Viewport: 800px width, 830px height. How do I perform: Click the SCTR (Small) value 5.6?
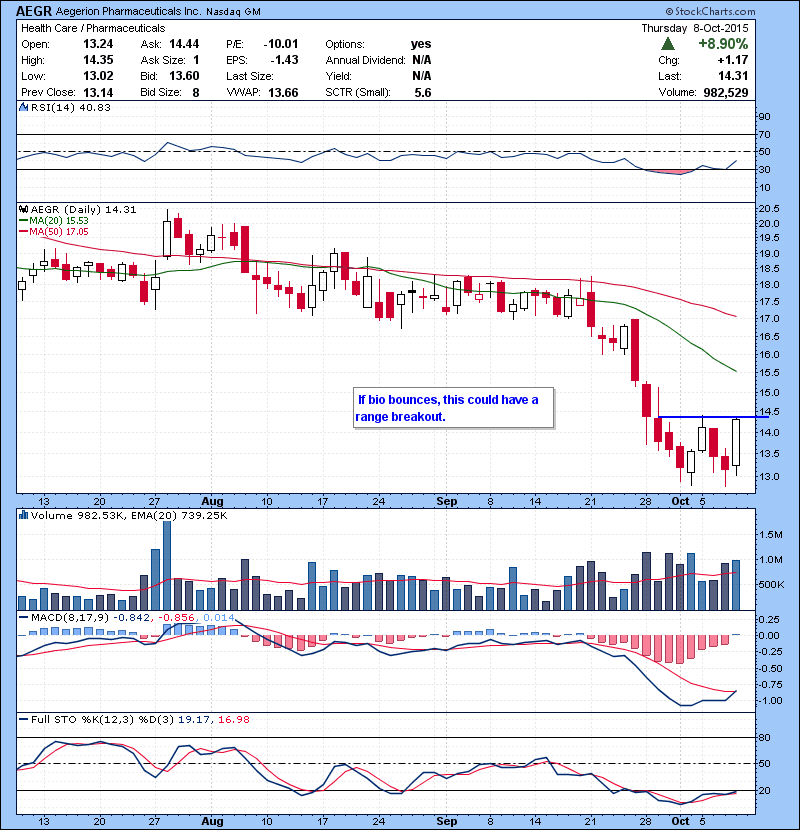423,93
